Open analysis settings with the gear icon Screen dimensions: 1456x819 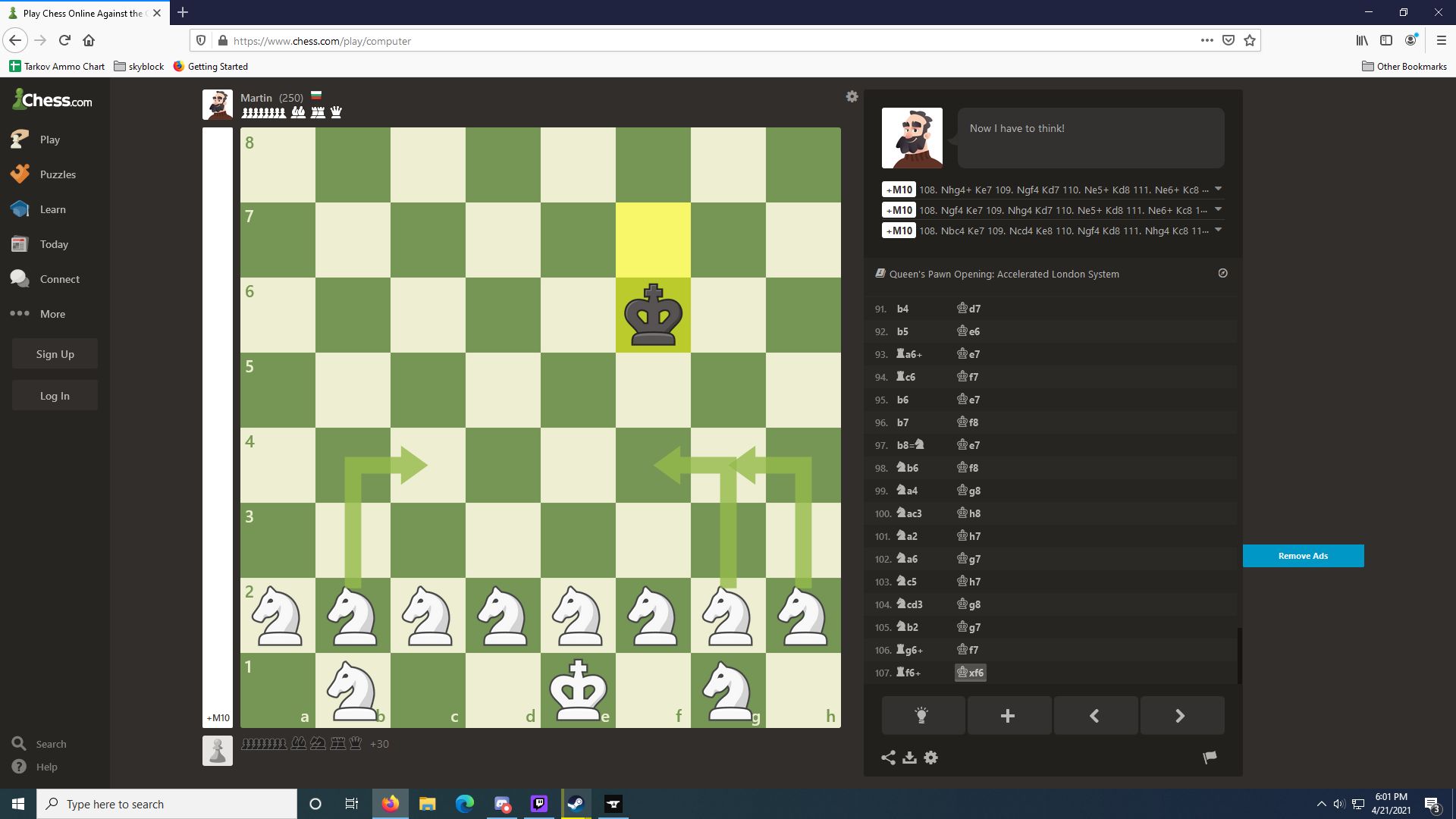click(x=931, y=758)
